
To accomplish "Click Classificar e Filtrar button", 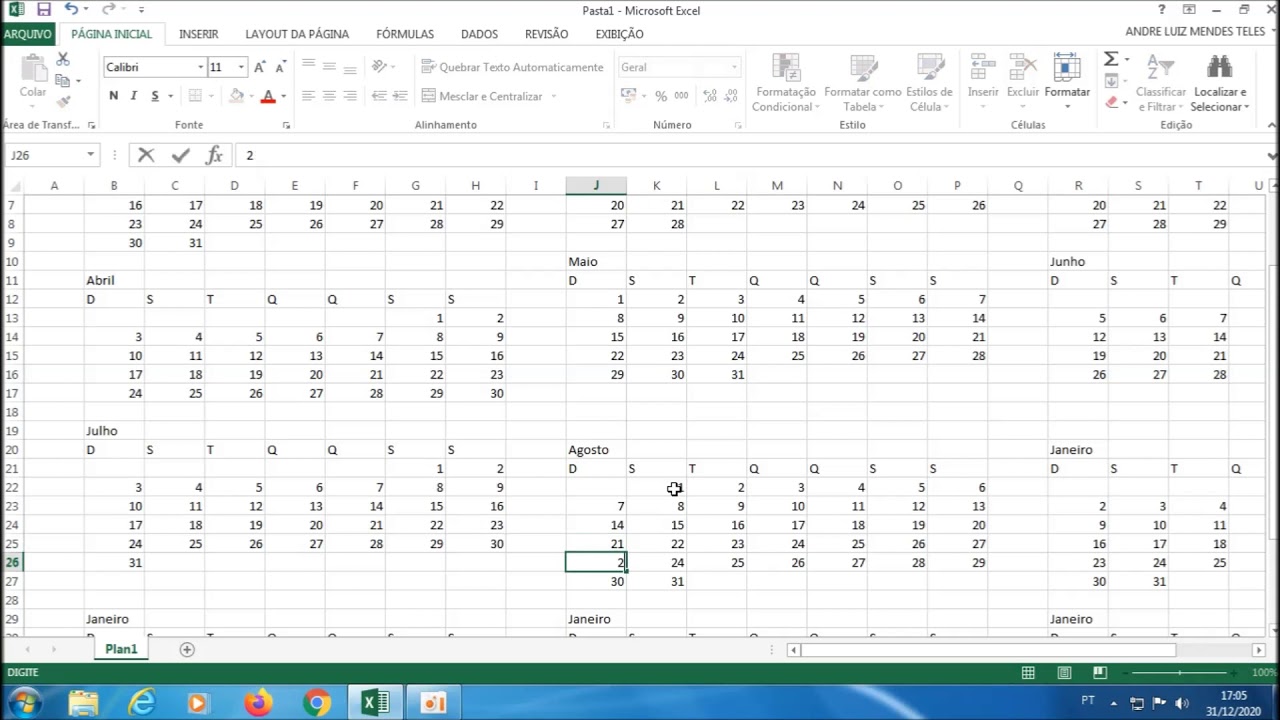I will (1160, 82).
